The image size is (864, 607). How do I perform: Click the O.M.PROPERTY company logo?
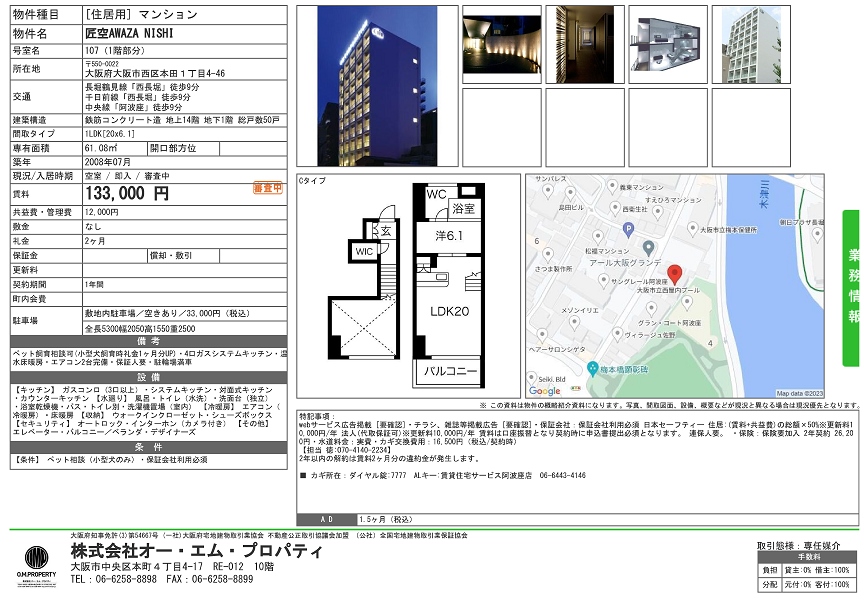click(36, 563)
